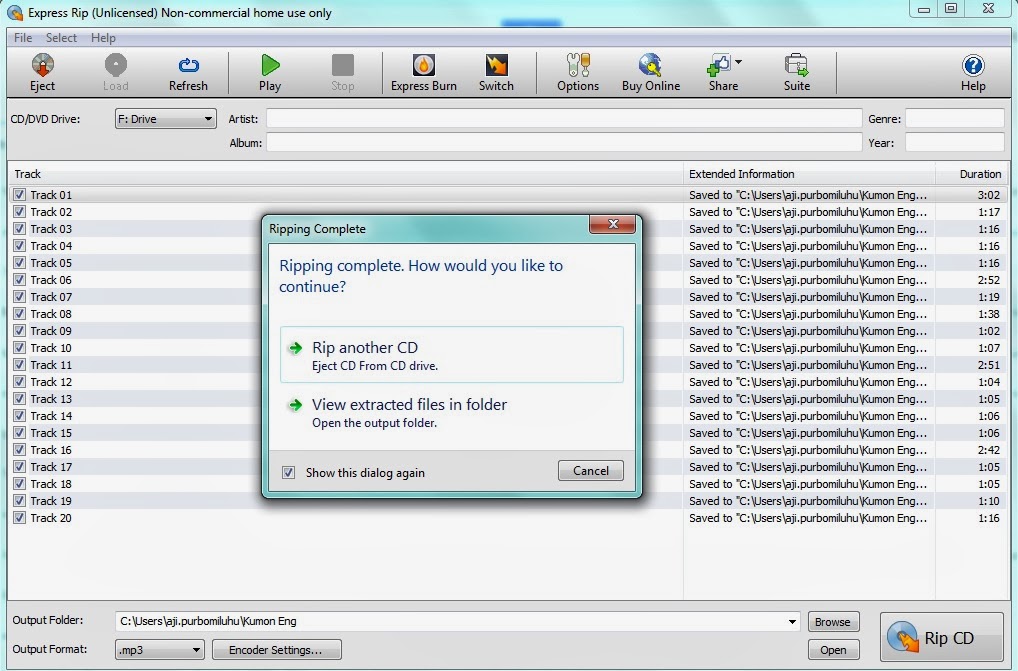Uncheck Track 05 checkbox

19,263
